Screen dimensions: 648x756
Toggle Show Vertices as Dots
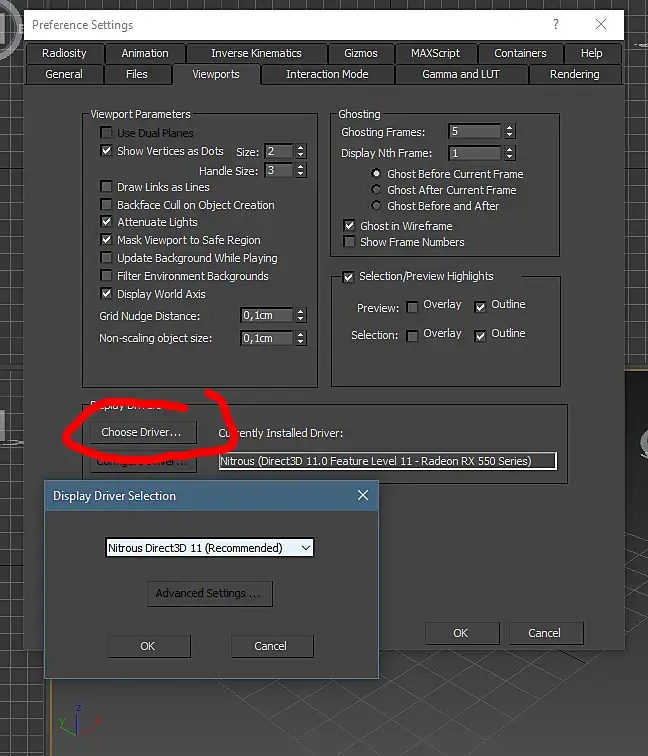tap(106, 151)
